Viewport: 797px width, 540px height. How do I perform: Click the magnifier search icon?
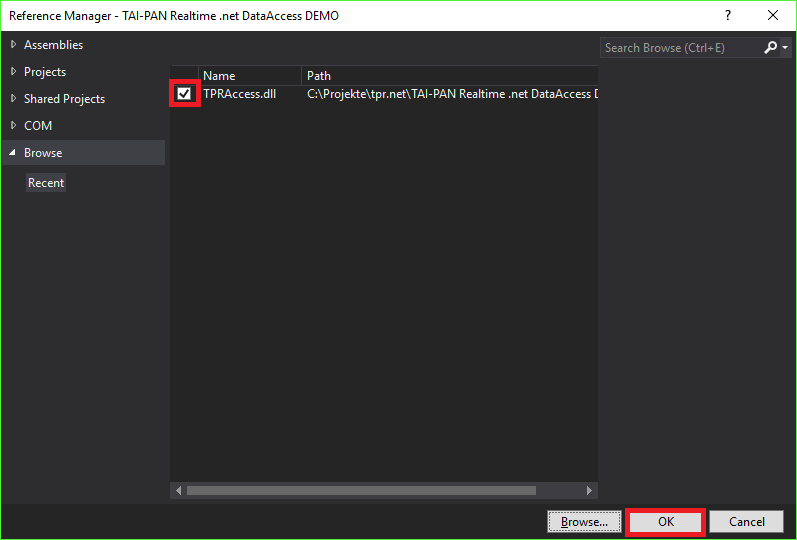(x=771, y=47)
